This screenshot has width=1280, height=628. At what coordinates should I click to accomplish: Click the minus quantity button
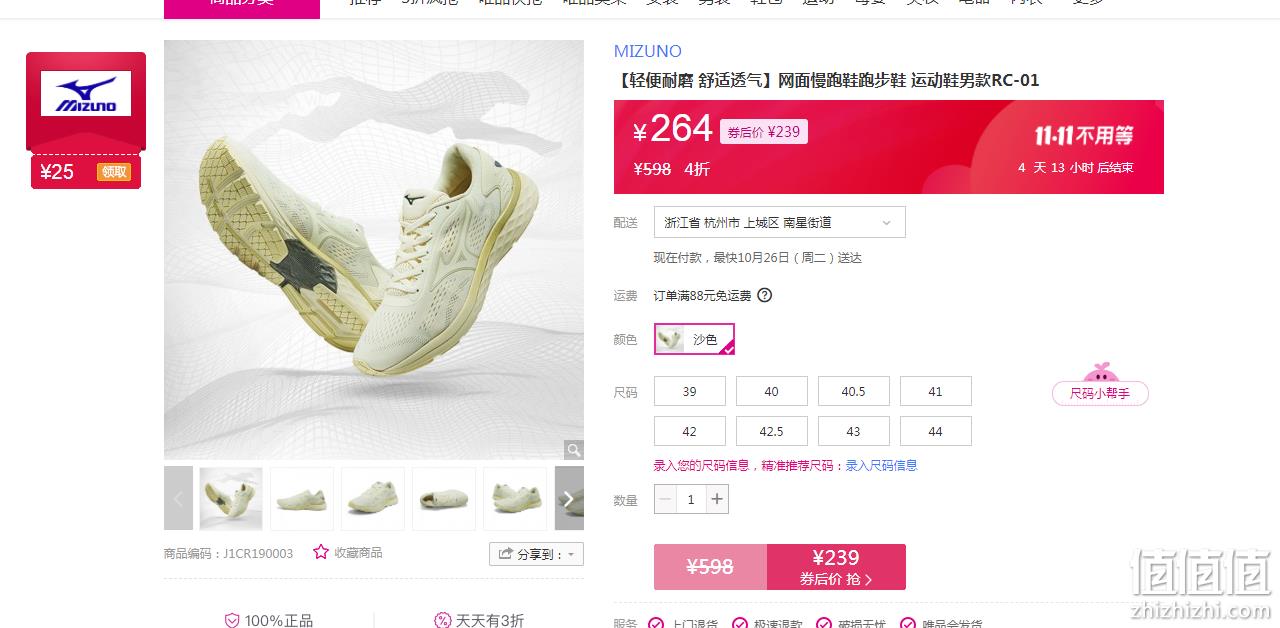(x=665, y=499)
